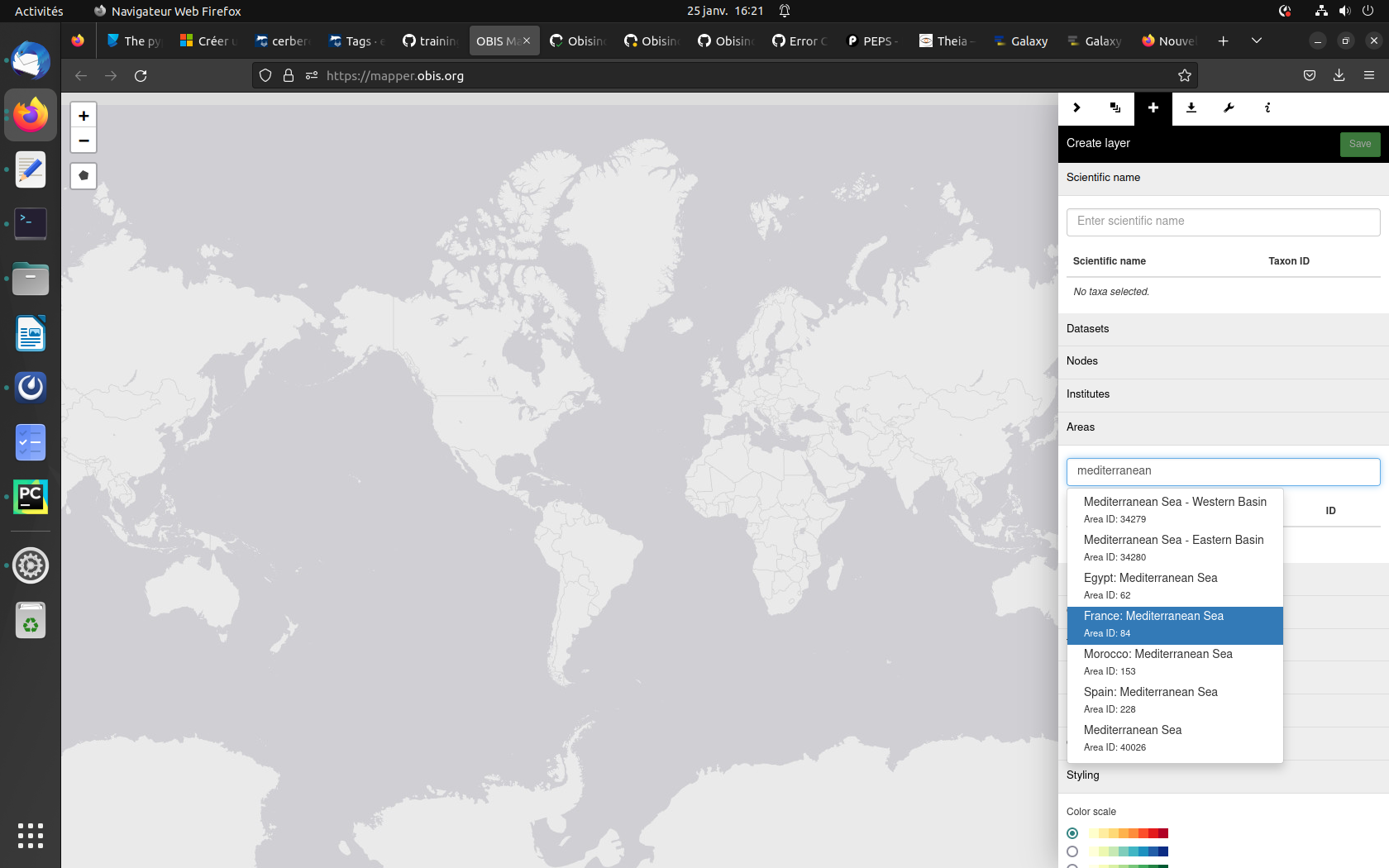Viewport: 1389px width, 868px height.
Task: Switch to the cerber tab
Action: tap(282, 41)
